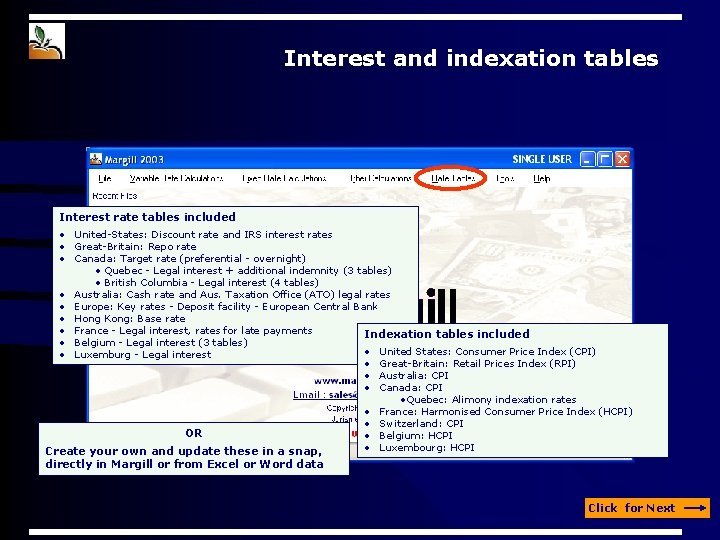
Task: Maximize the Margill 2003 window
Action: [x=605, y=159]
